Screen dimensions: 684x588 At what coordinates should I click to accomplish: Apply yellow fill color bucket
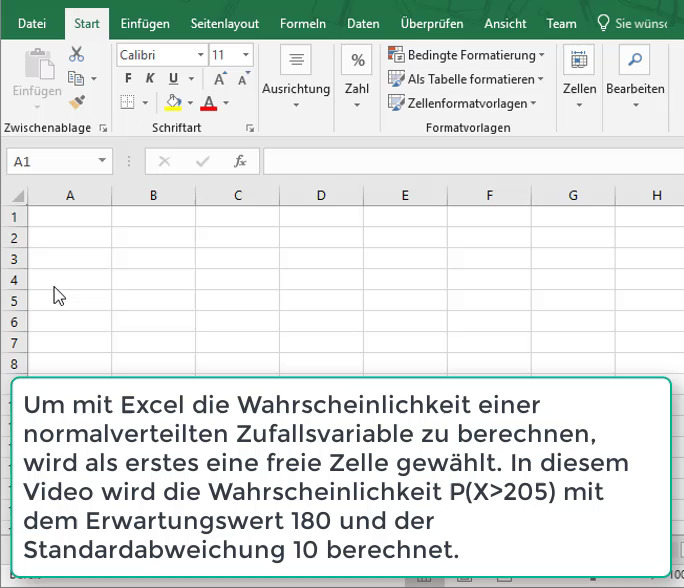(173, 103)
